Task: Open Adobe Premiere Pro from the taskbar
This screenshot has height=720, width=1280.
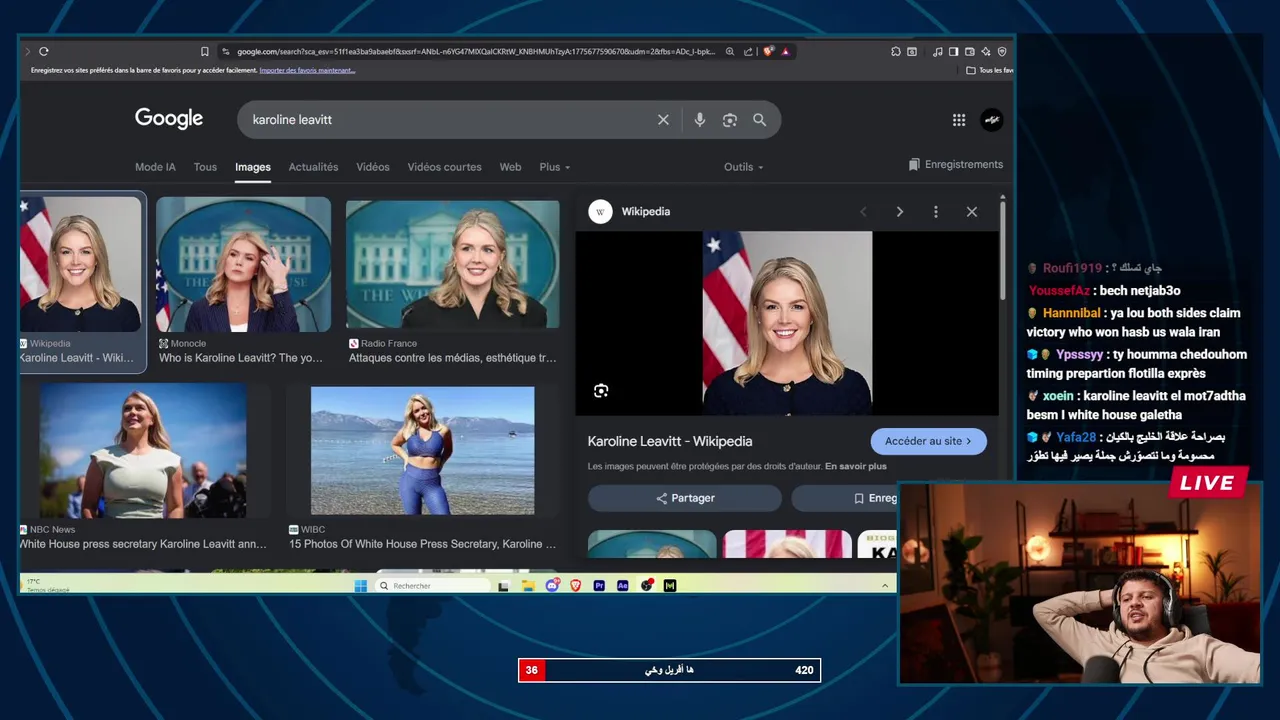Action: [599, 586]
